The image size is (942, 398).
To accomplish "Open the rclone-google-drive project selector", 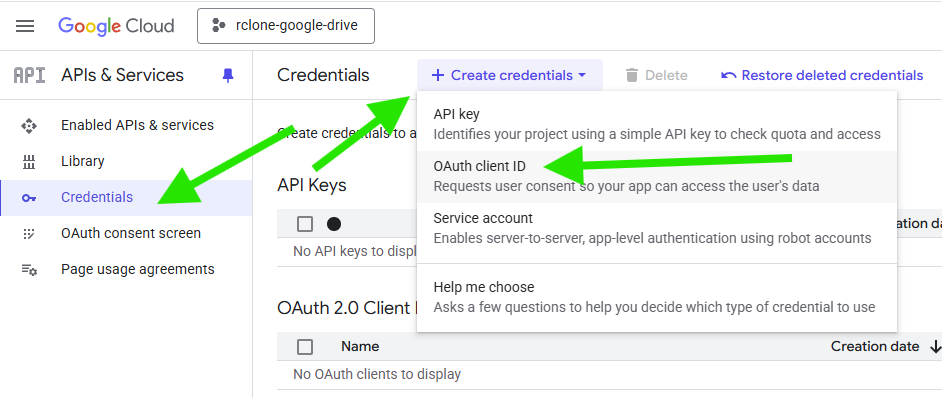I will [286, 26].
